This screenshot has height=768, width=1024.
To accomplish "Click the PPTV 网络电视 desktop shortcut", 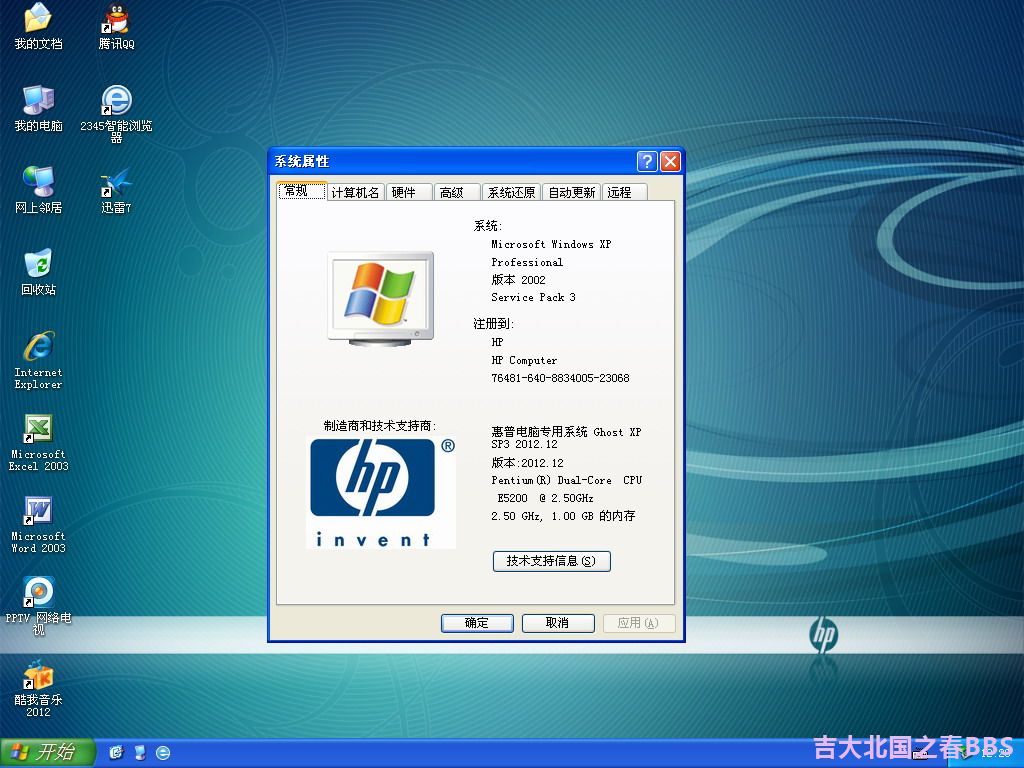I will [39, 606].
